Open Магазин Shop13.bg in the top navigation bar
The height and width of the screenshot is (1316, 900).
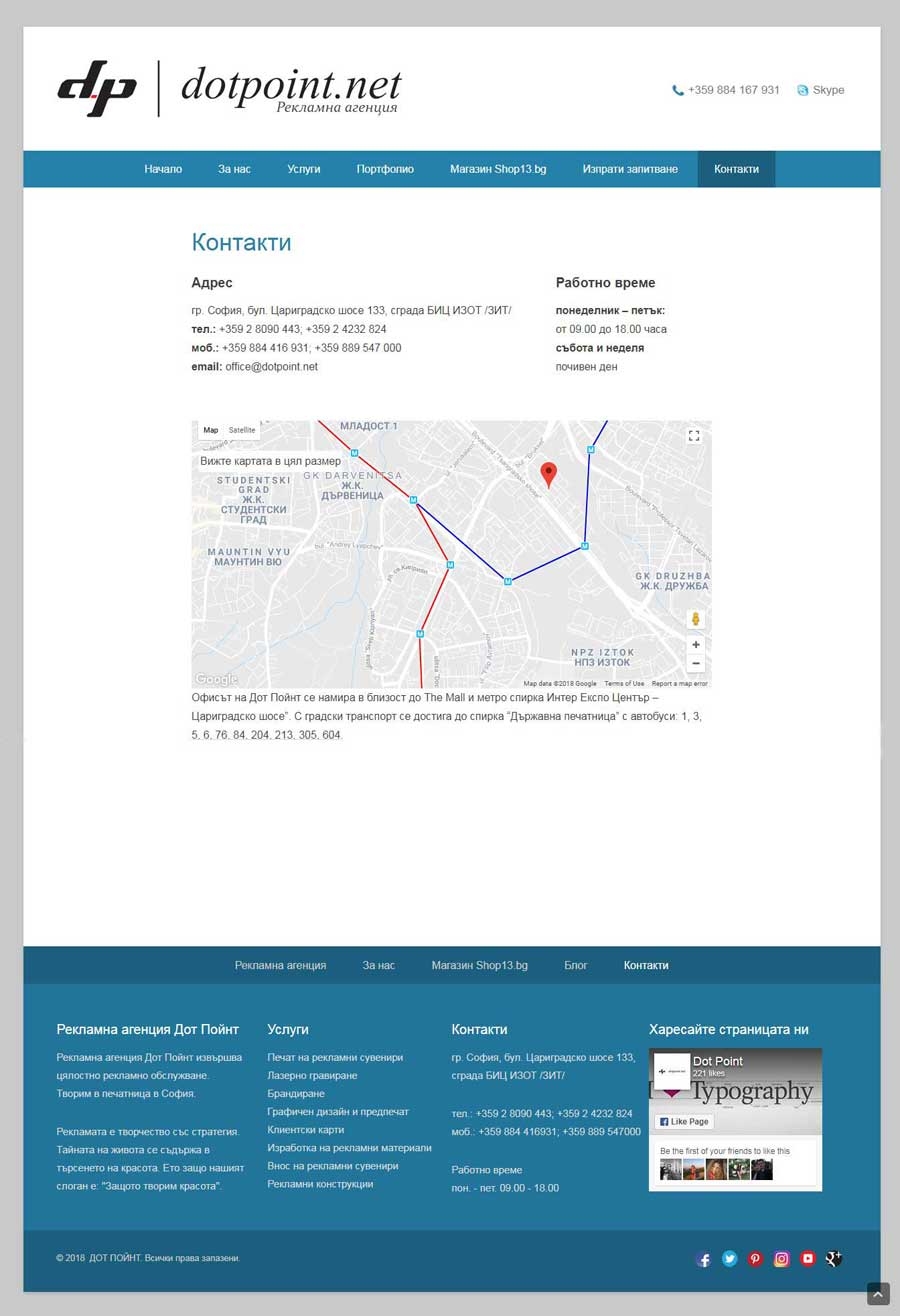(x=498, y=169)
